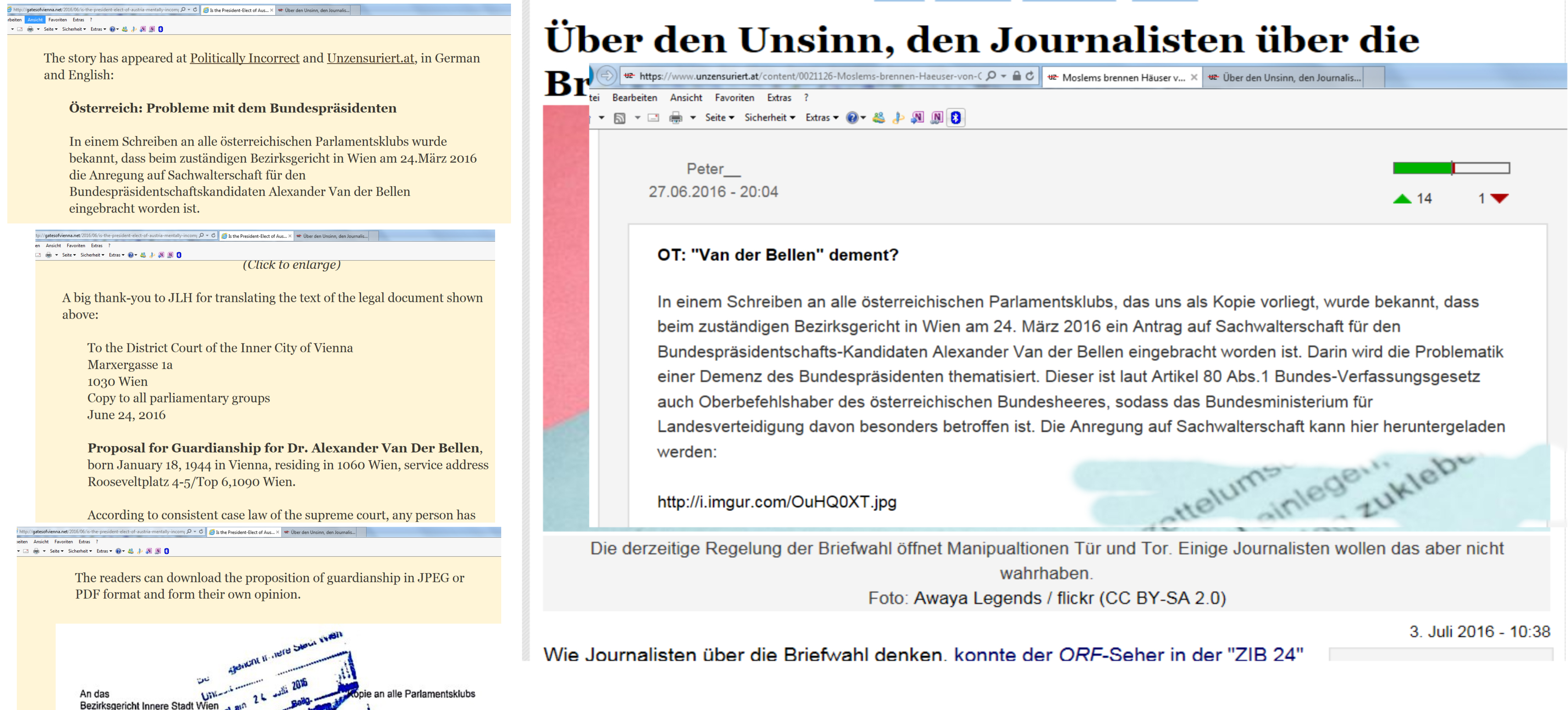Open the Bearbeiten menu
This screenshot has width=1568, height=710.
point(634,97)
